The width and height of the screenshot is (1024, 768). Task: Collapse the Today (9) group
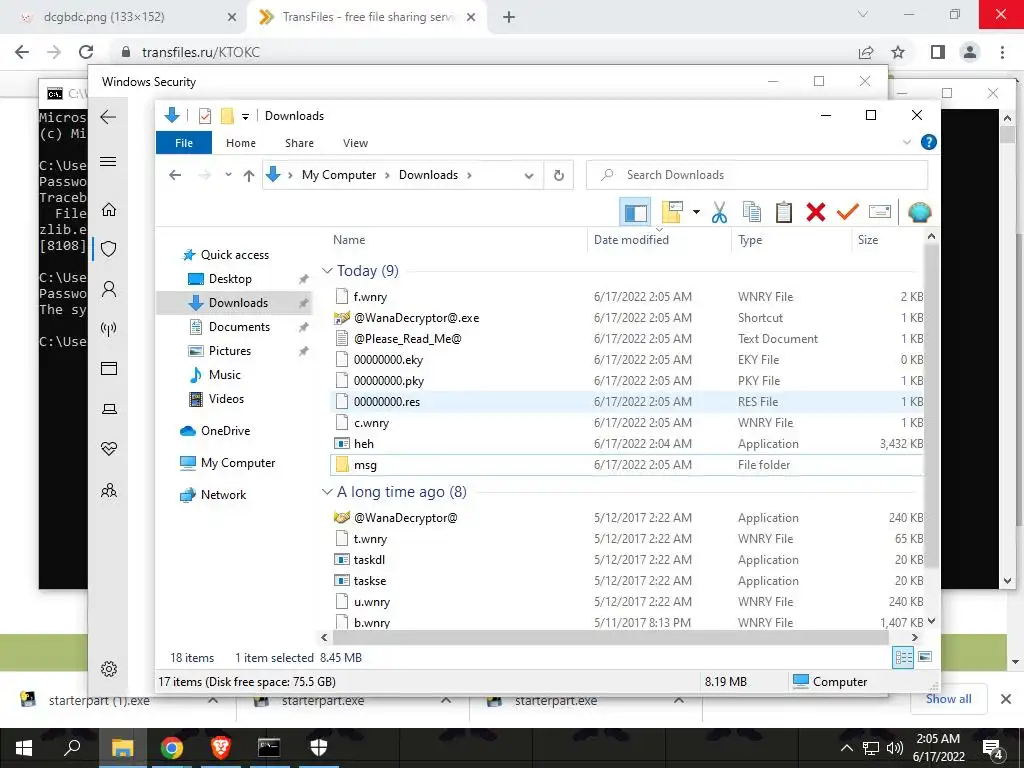[327, 270]
